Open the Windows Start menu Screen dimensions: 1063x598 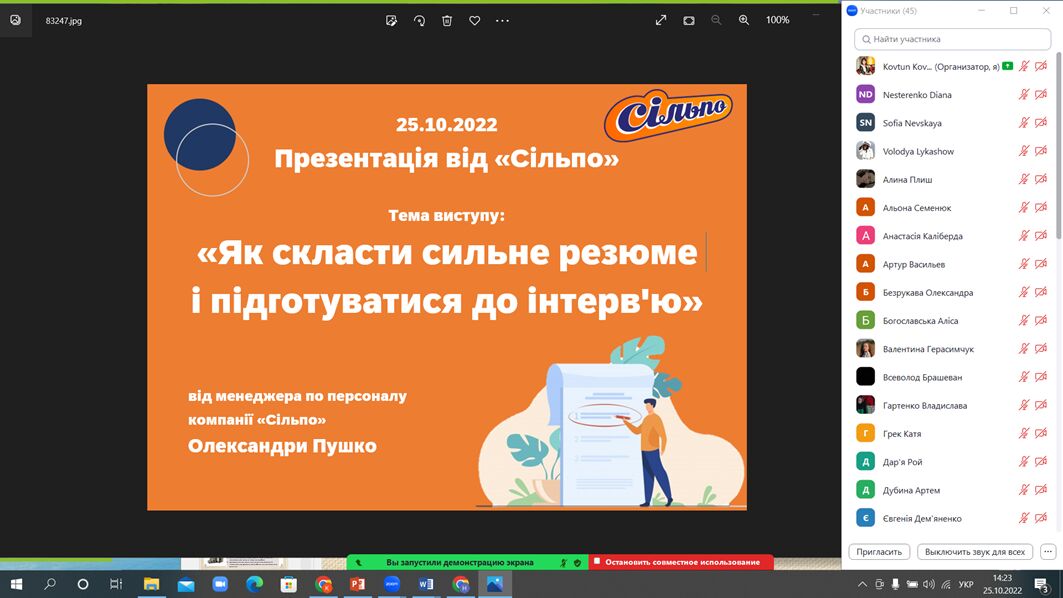click(16, 584)
